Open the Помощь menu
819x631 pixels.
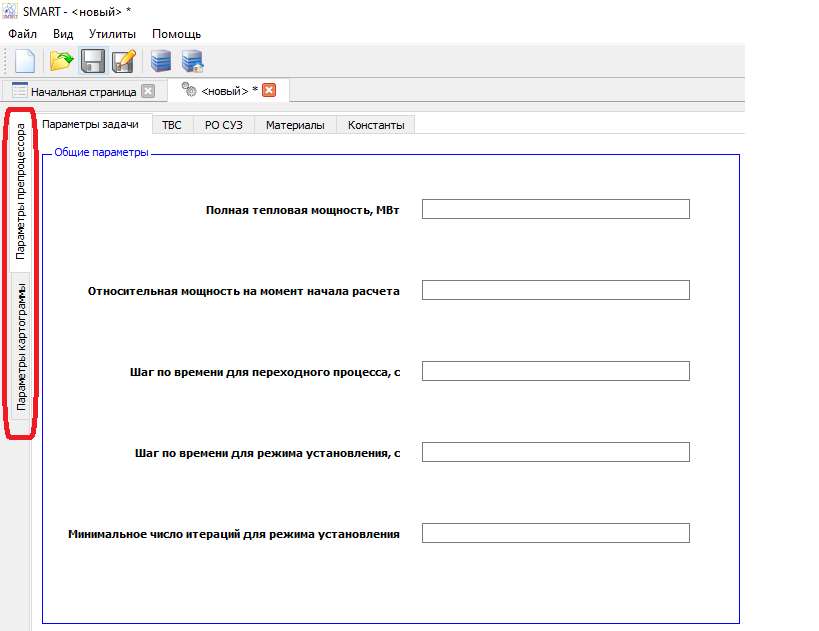(x=177, y=34)
